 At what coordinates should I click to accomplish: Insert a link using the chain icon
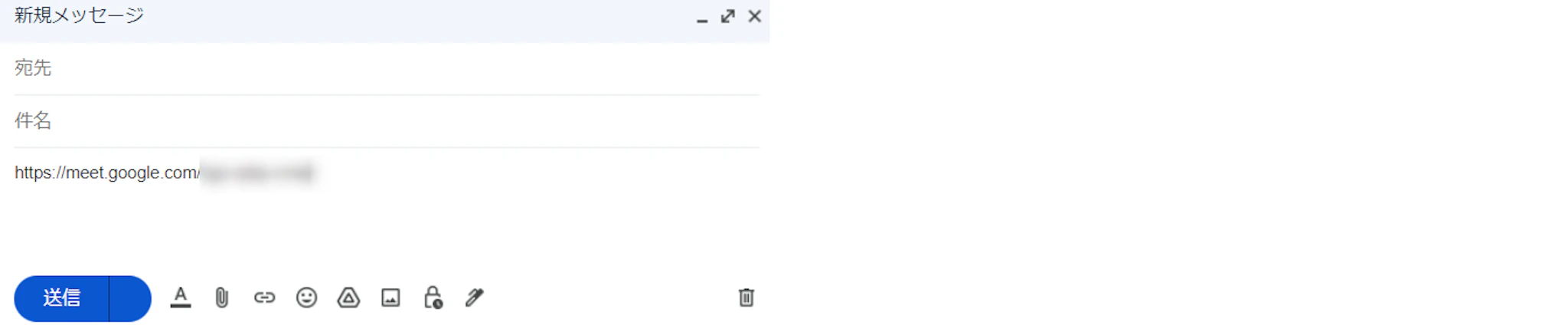(264, 297)
